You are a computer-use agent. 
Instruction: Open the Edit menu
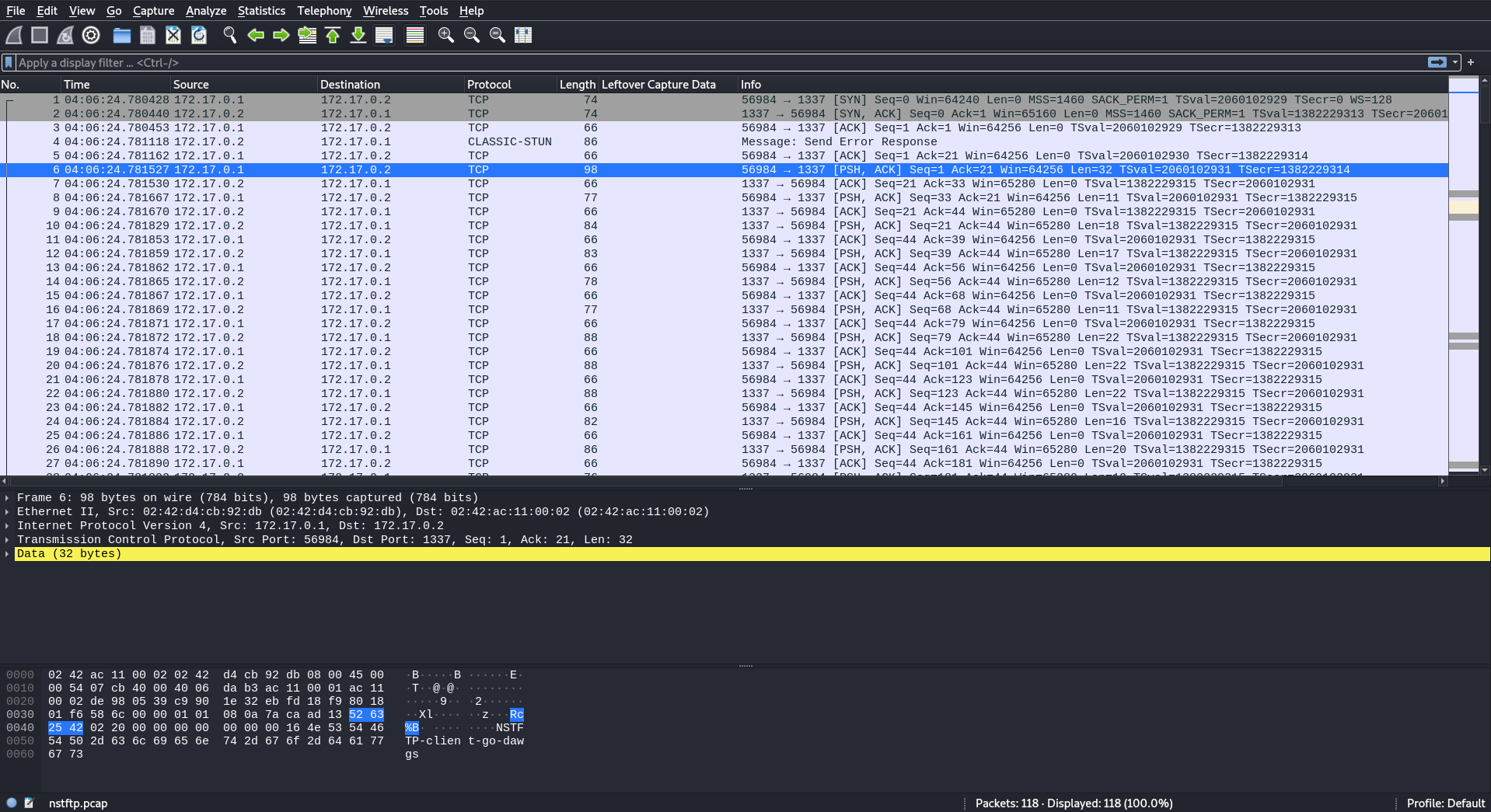coord(47,11)
